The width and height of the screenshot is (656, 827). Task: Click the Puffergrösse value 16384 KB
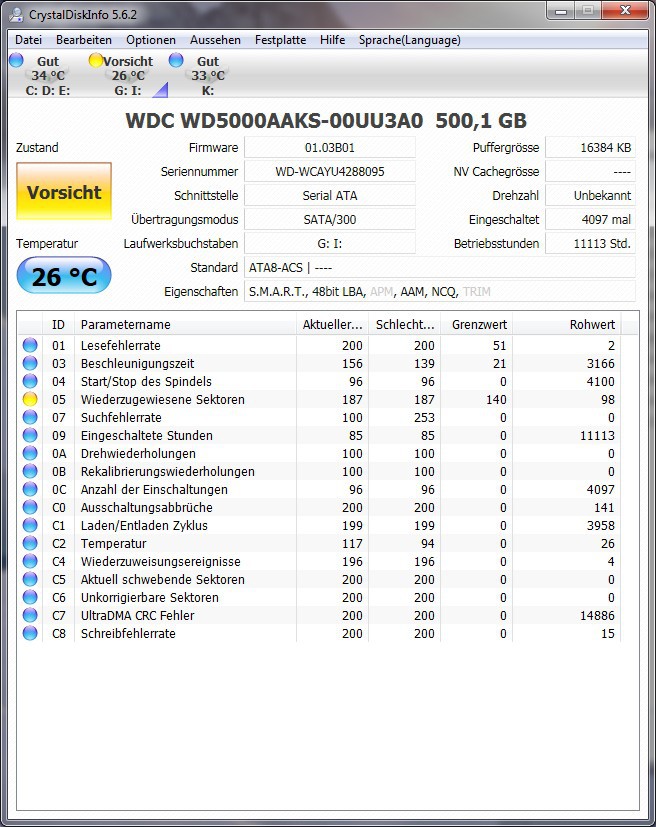point(590,148)
